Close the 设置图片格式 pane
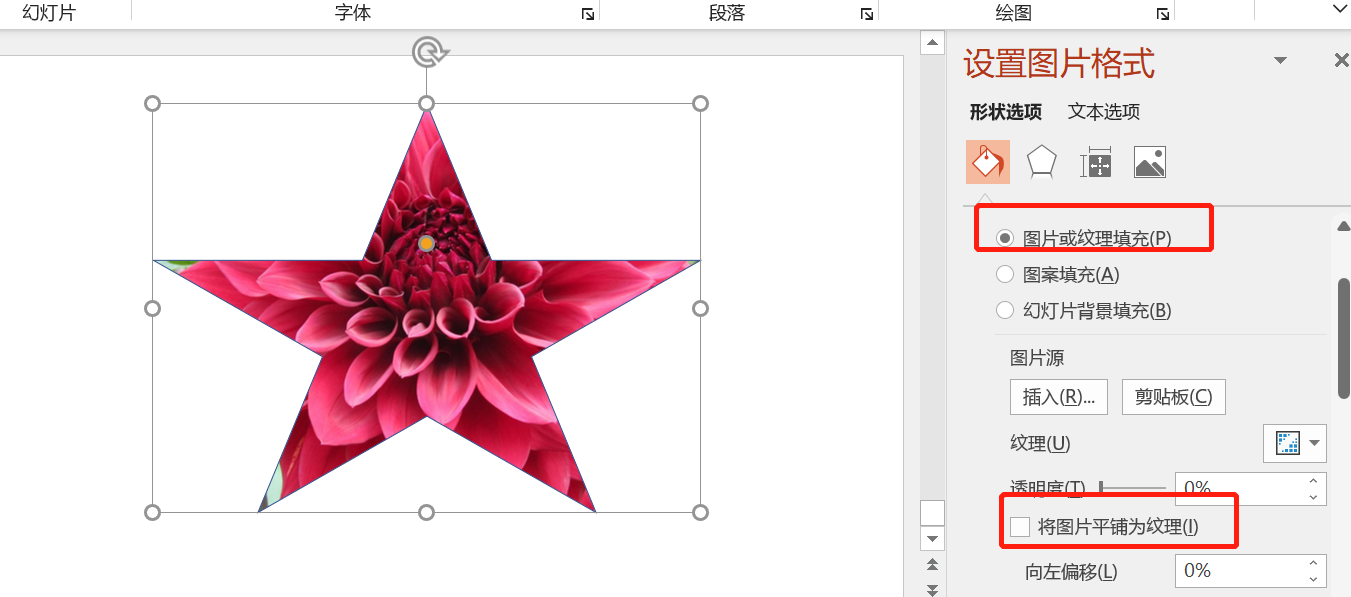 coord(1341,61)
